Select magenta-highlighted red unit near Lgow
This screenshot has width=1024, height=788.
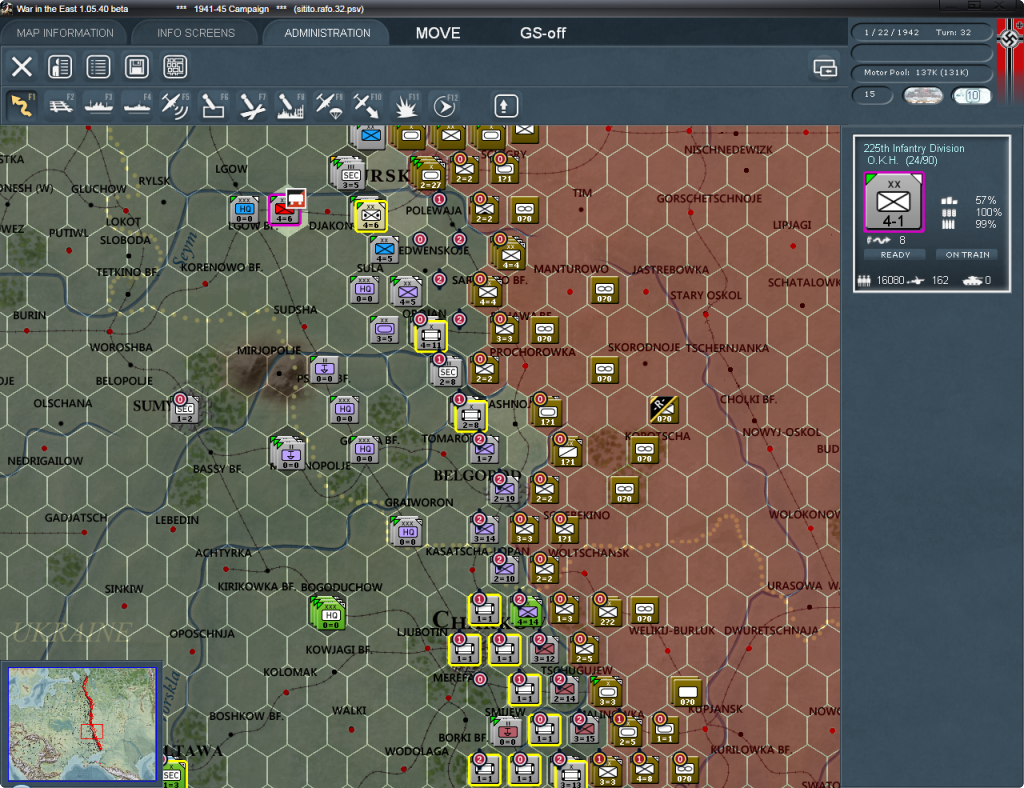click(x=285, y=210)
